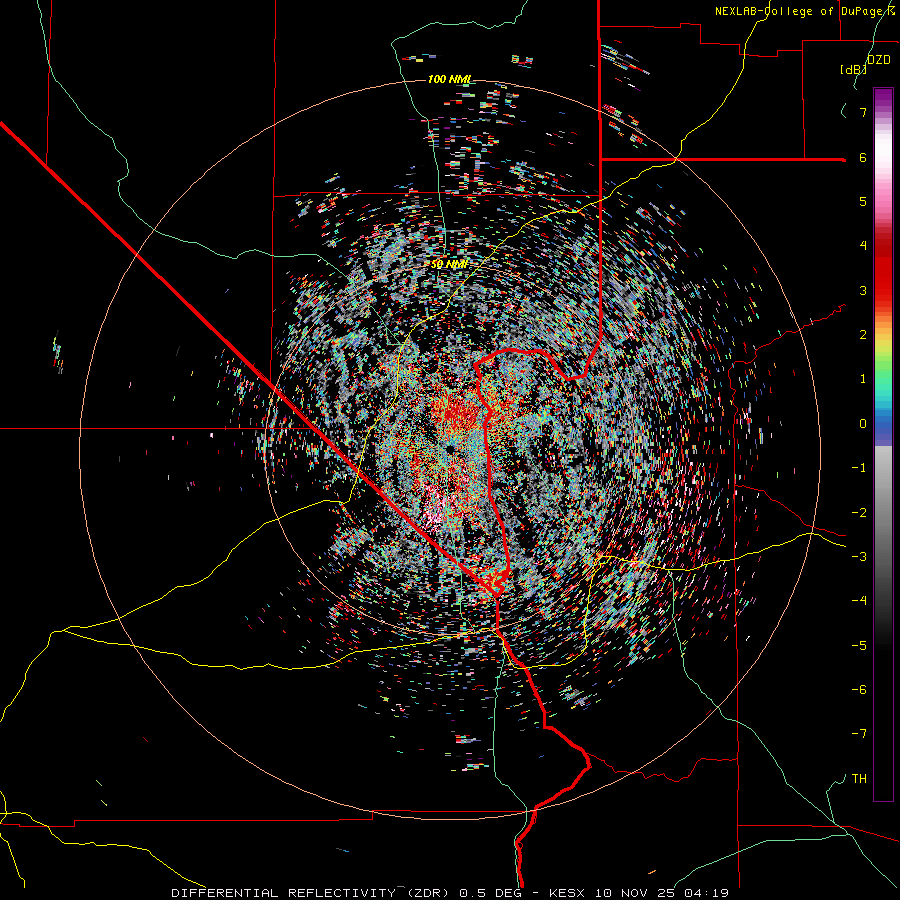Click the DIFFERENTIAL REFLECTIVITY title text
Screen dimensions: 900x900
point(284,893)
